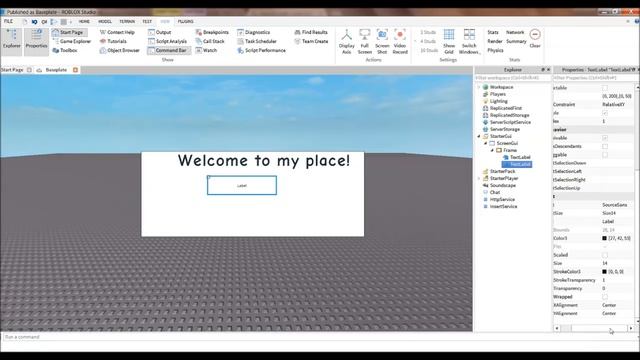Open Context Help

coord(117,32)
